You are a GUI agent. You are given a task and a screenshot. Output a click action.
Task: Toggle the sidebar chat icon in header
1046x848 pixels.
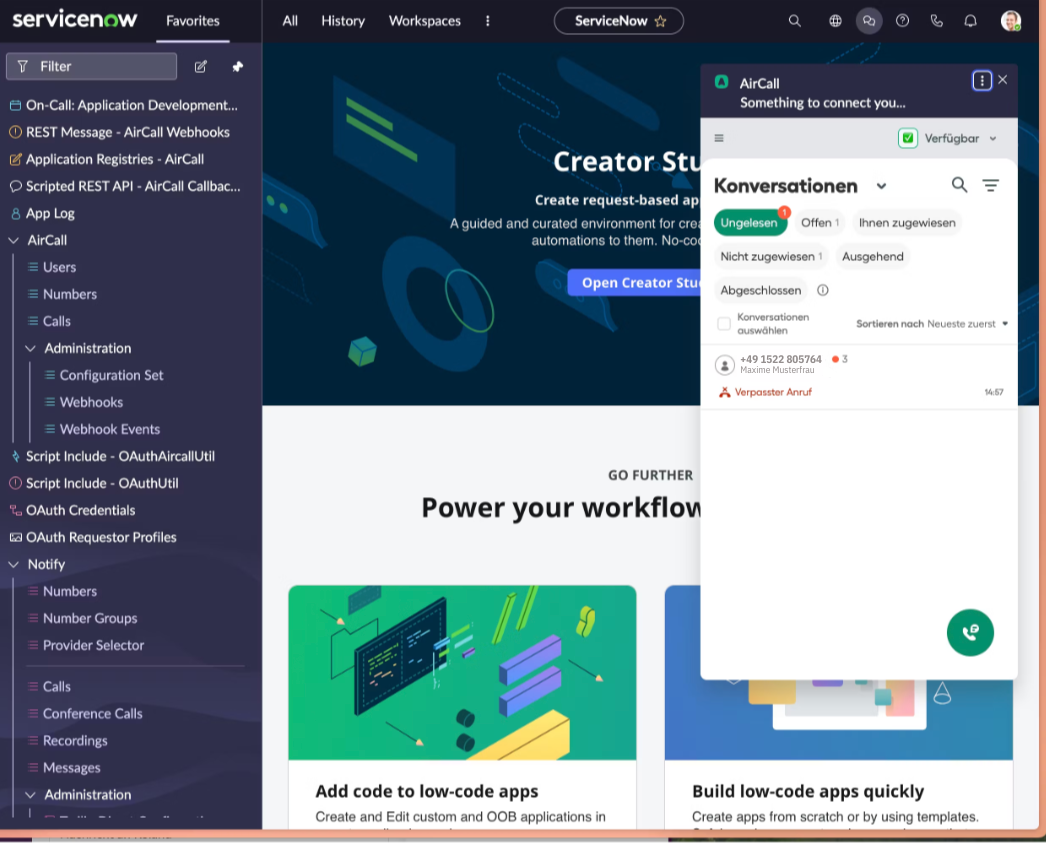pos(869,21)
